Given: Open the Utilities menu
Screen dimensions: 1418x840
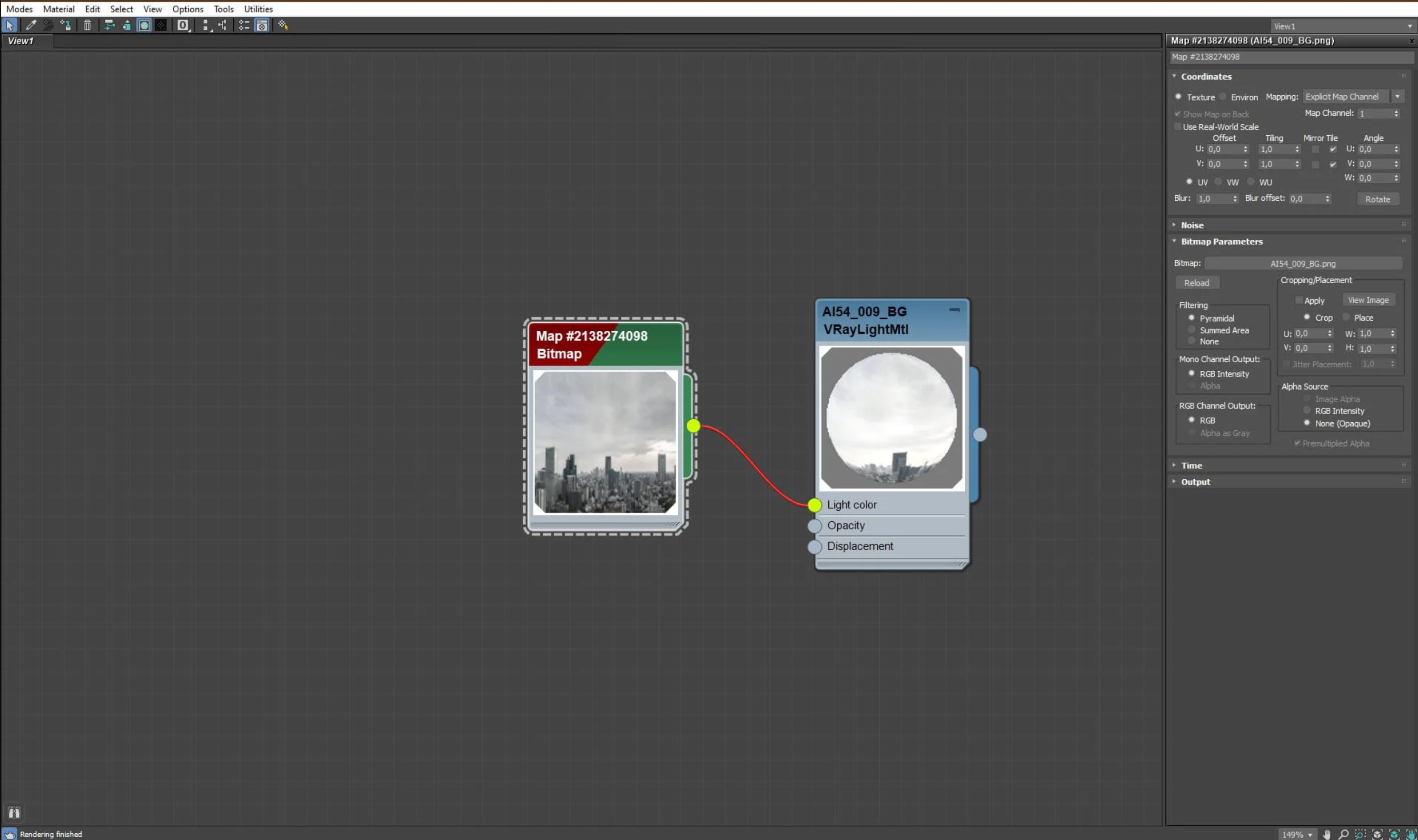Looking at the screenshot, I should (258, 9).
